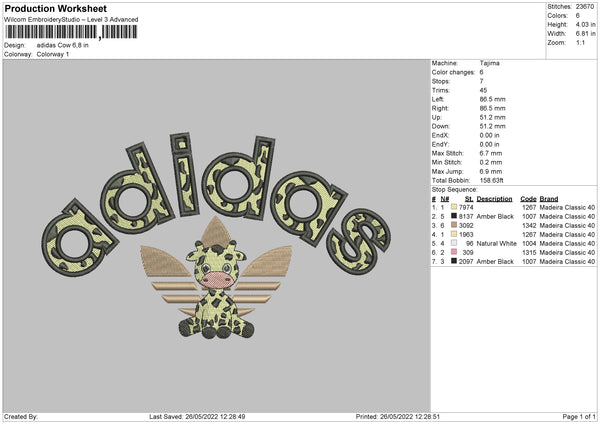Select the Trims value 45

483,90
